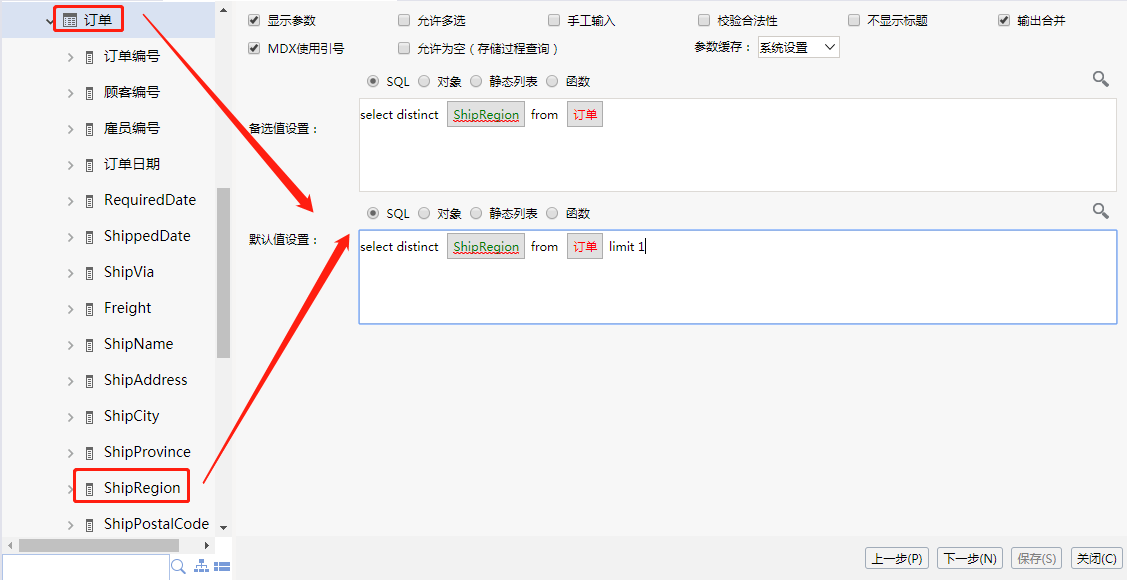The width and height of the screenshot is (1127, 580).
Task: Select 对象 radio for 默认值设置
Action: point(424,213)
